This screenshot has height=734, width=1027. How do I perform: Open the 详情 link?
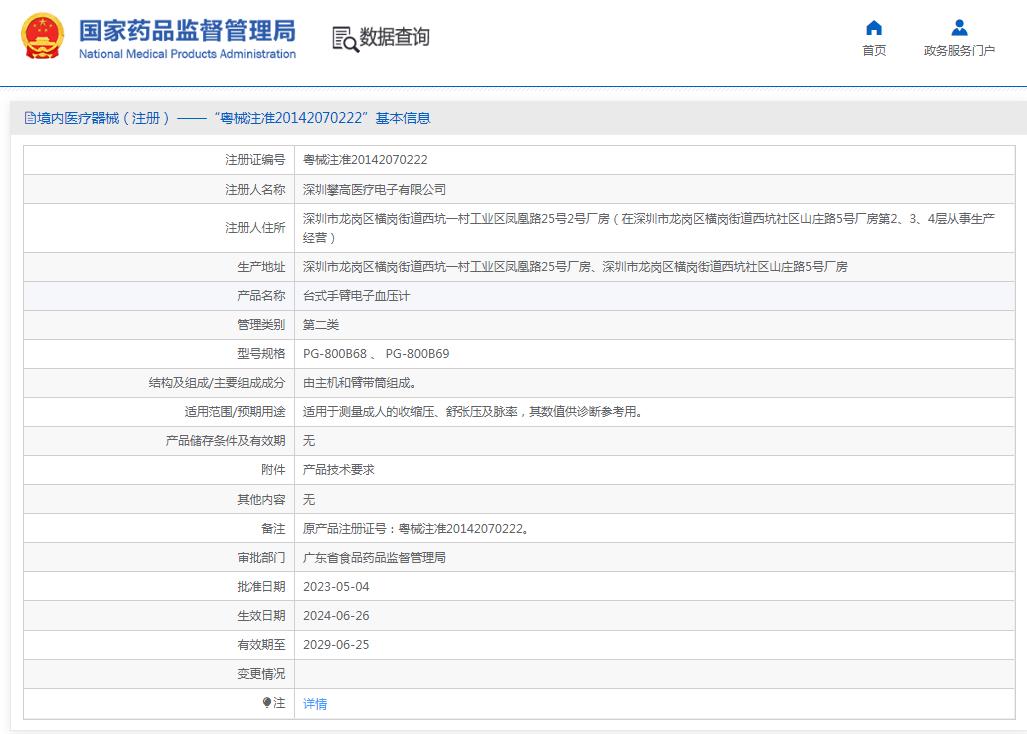315,703
